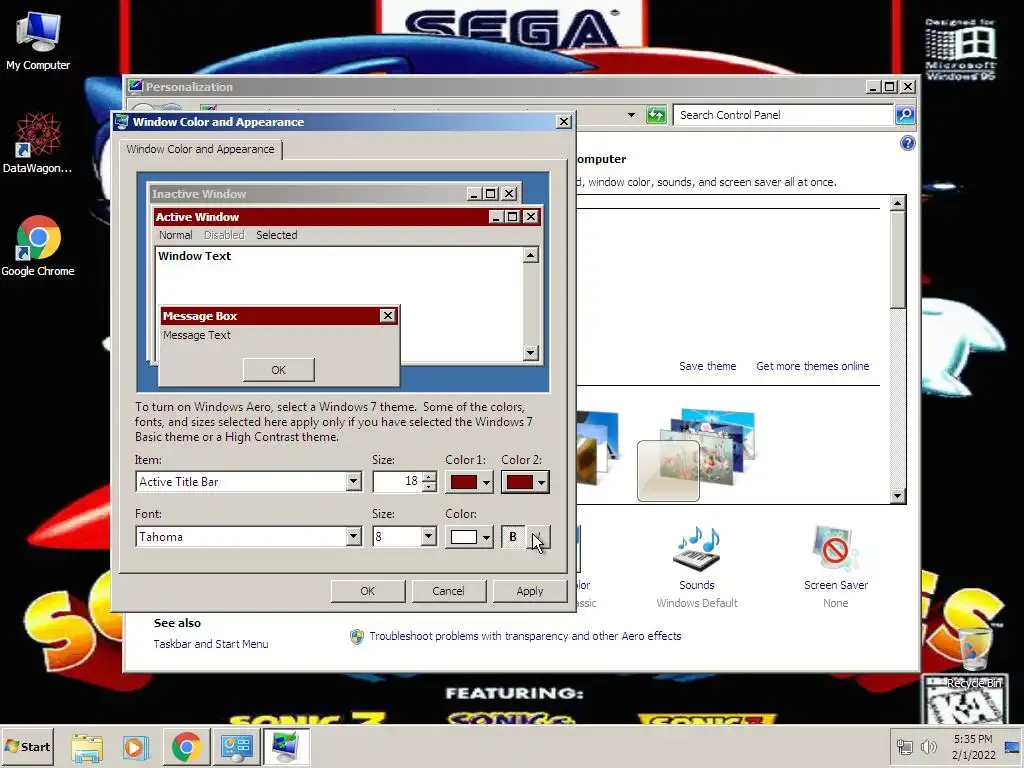
Task: Open Troubleshoot problems with transparency link
Action: 525,636
